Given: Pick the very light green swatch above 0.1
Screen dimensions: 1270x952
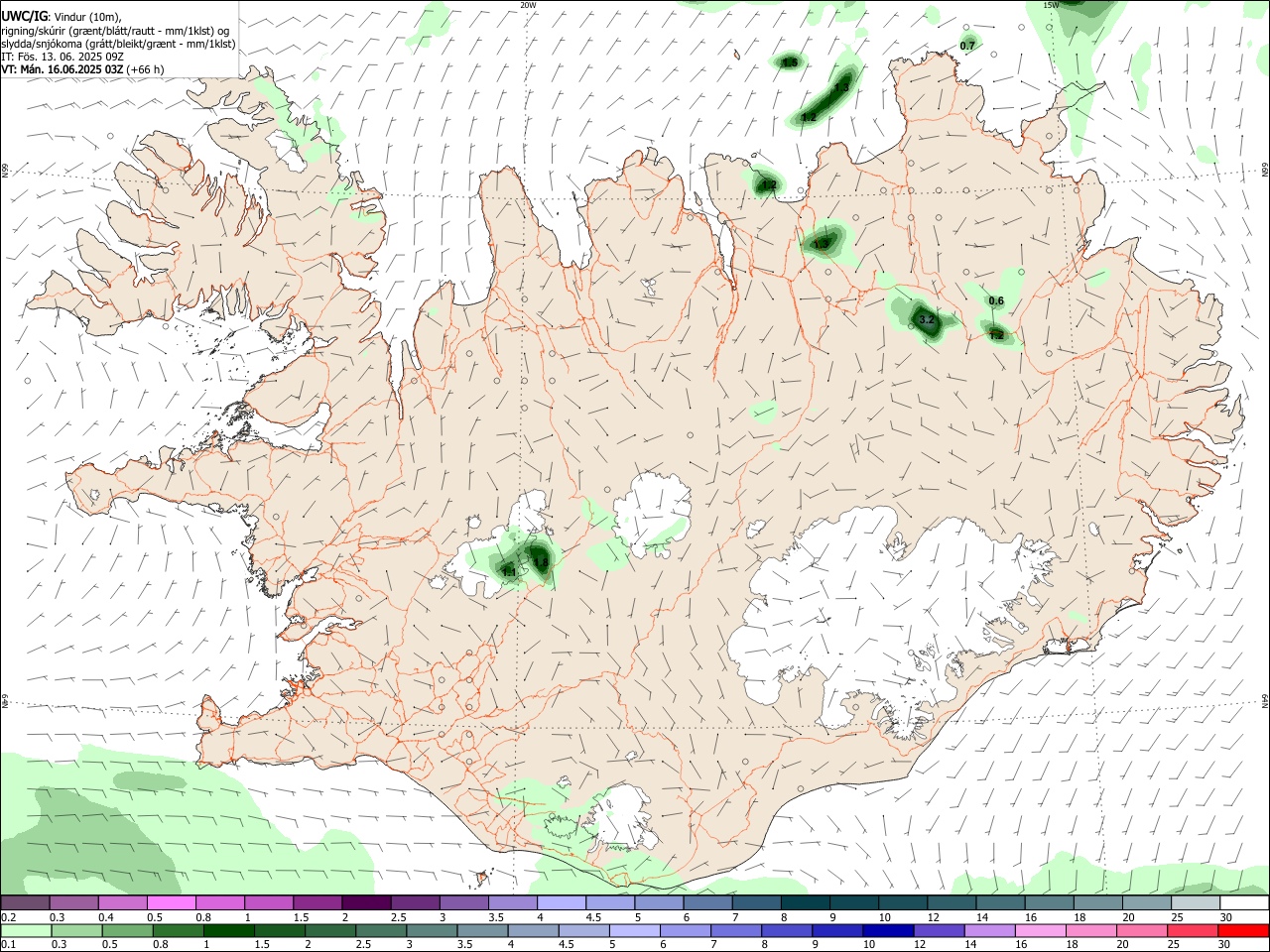Looking at the screenshot, I should tap(26, 930).
